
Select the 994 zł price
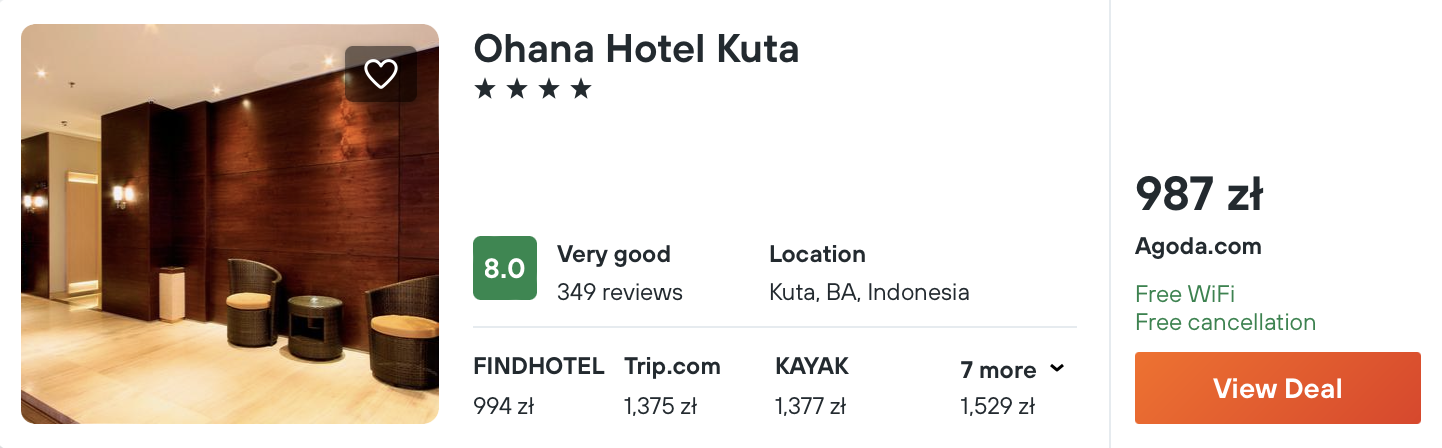click(x=504, y=406)
